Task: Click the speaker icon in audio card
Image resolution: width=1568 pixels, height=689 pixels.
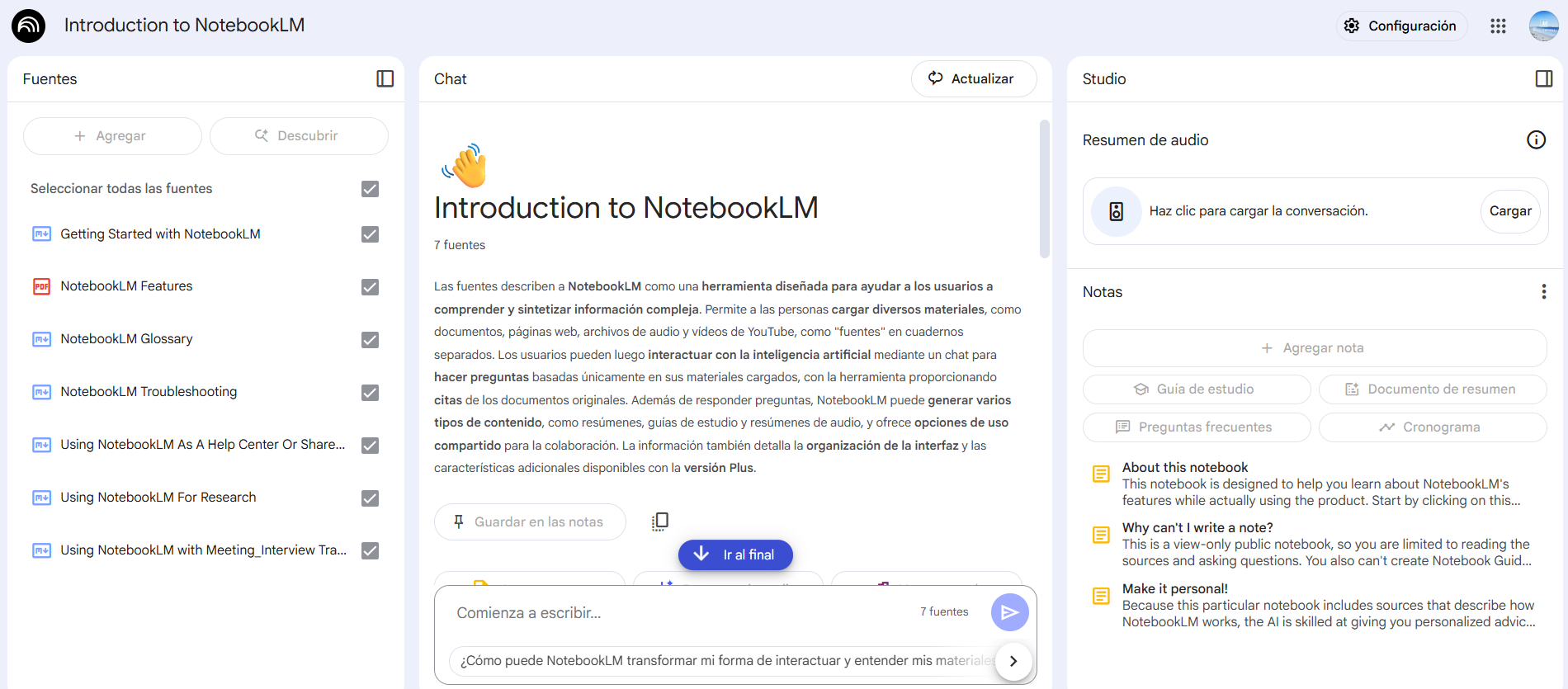Action: tap(1116, 211)
